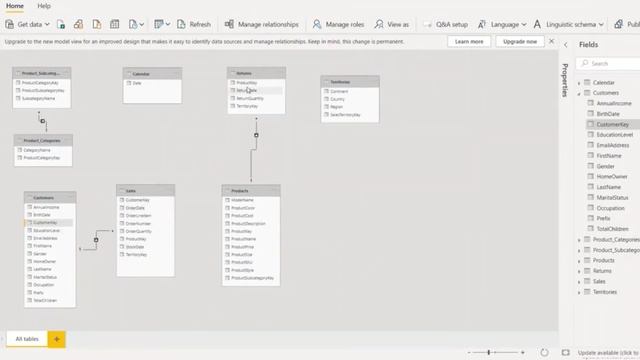Select Gender field in Fields pane
Screen dimensions: 640x360
[605, 166]
